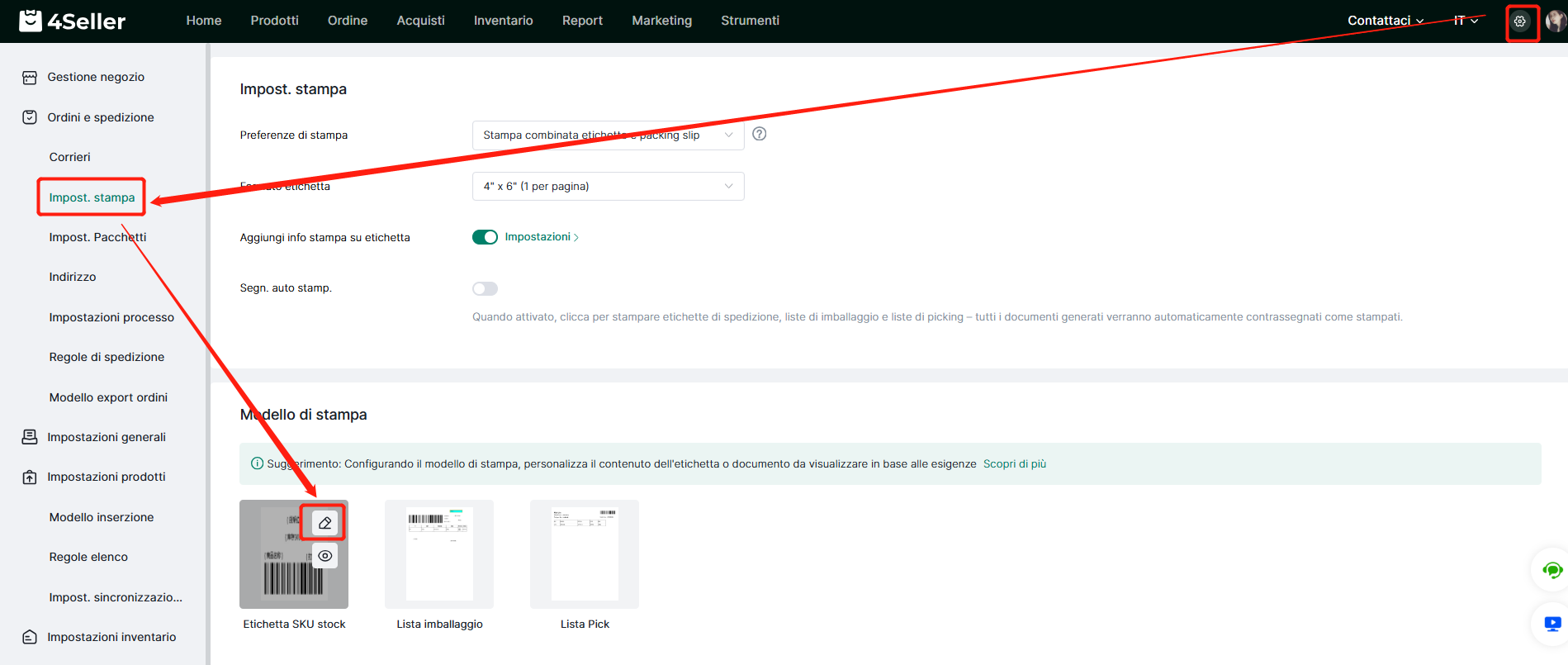This screenshot has height=665, width=1568.
Task: Open the blue video tutorial icon
Action: [1551, 624]
